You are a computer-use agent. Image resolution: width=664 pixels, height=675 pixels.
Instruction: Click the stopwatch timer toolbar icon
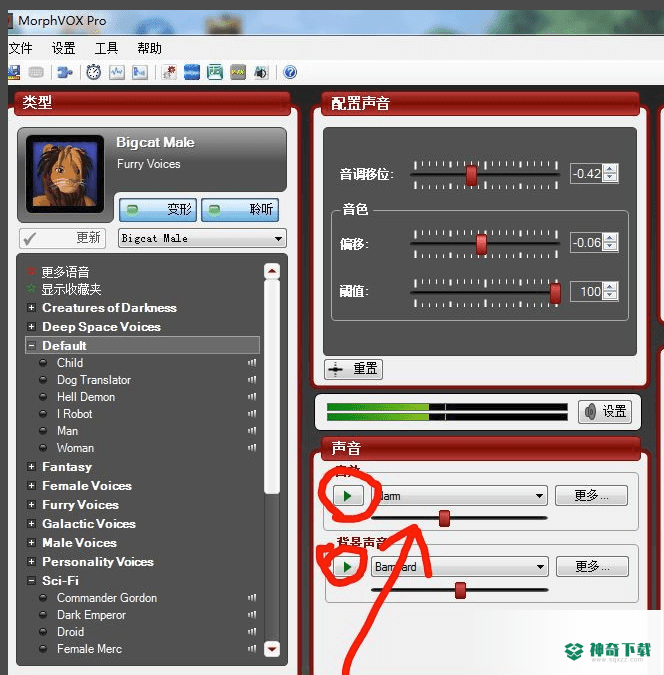pyautogui.click(x=93, y=72)
